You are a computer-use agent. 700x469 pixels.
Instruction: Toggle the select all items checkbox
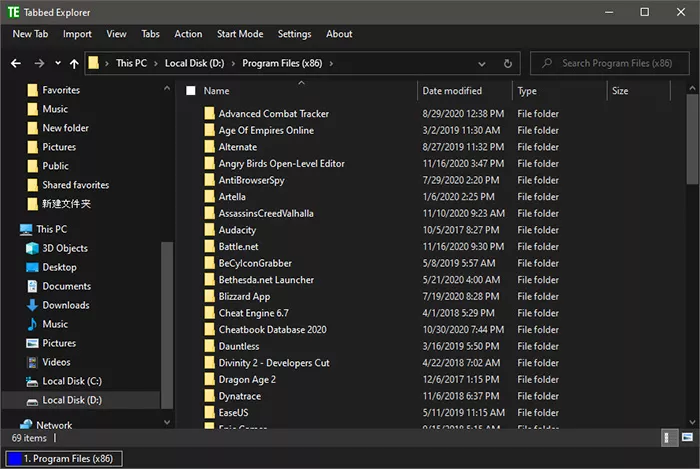coord(191,91)
